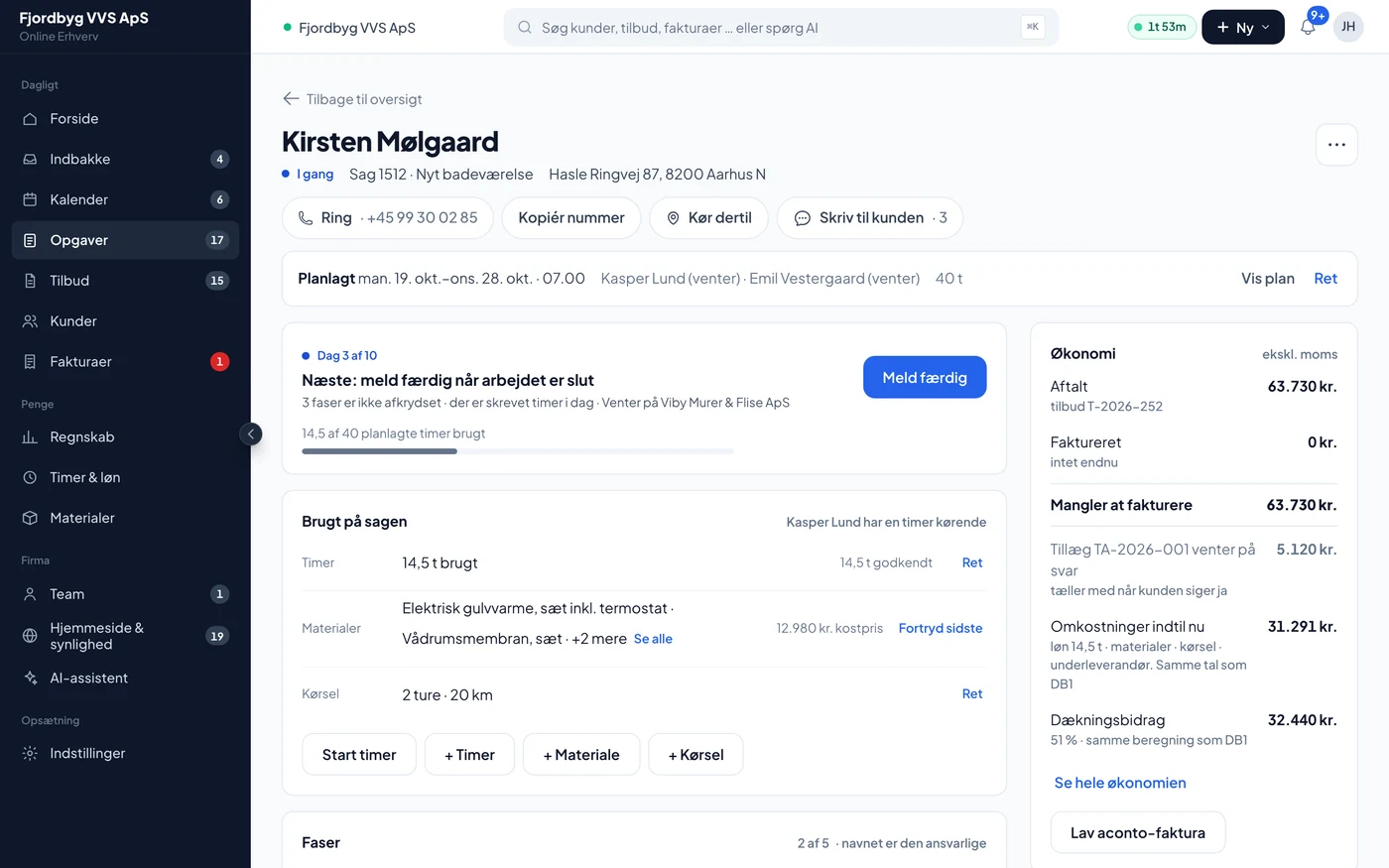Click the Hjemmeside & synlighed globe icon
This screenshot has height=868, width=1389.
tap(30, 636)
